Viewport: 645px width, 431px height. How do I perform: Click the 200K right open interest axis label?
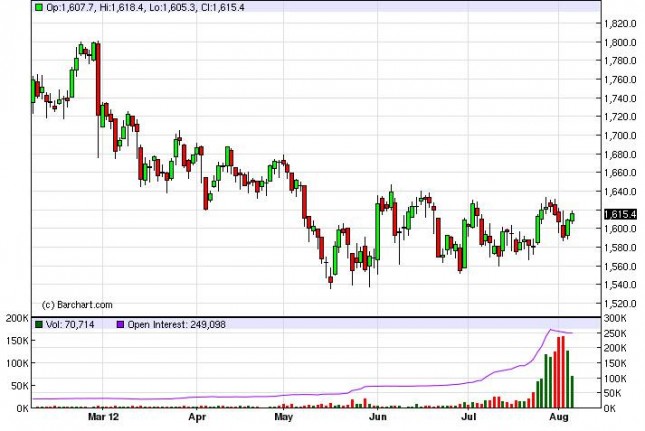[615, 348]
